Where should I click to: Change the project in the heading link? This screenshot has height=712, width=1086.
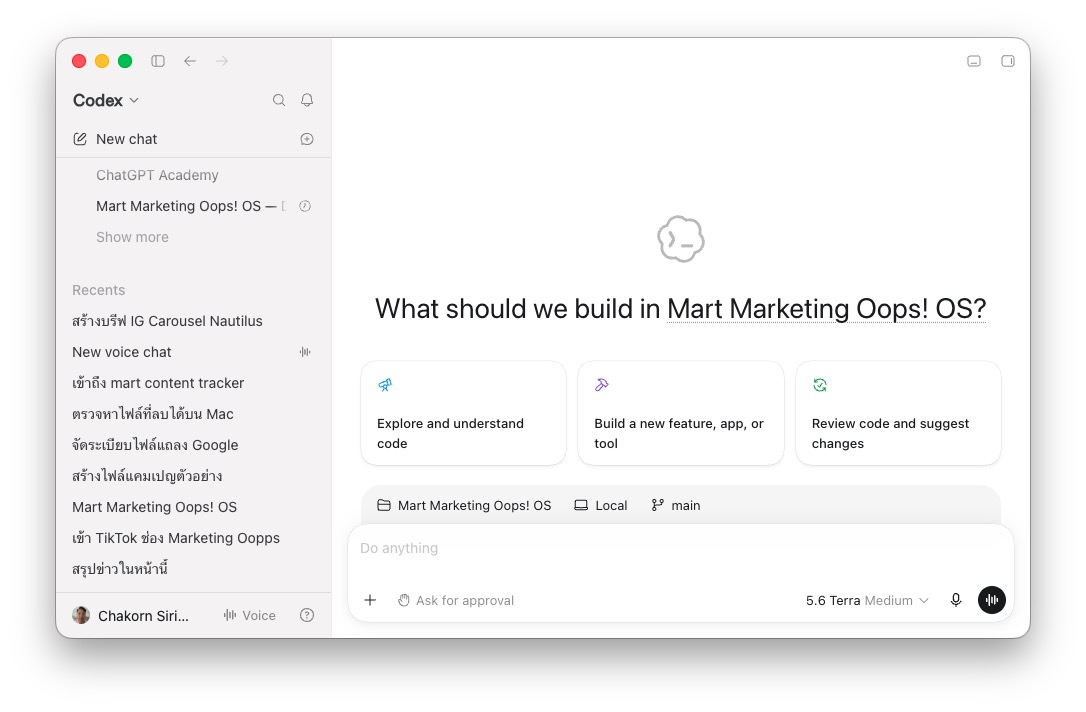(x=826, y=309)
